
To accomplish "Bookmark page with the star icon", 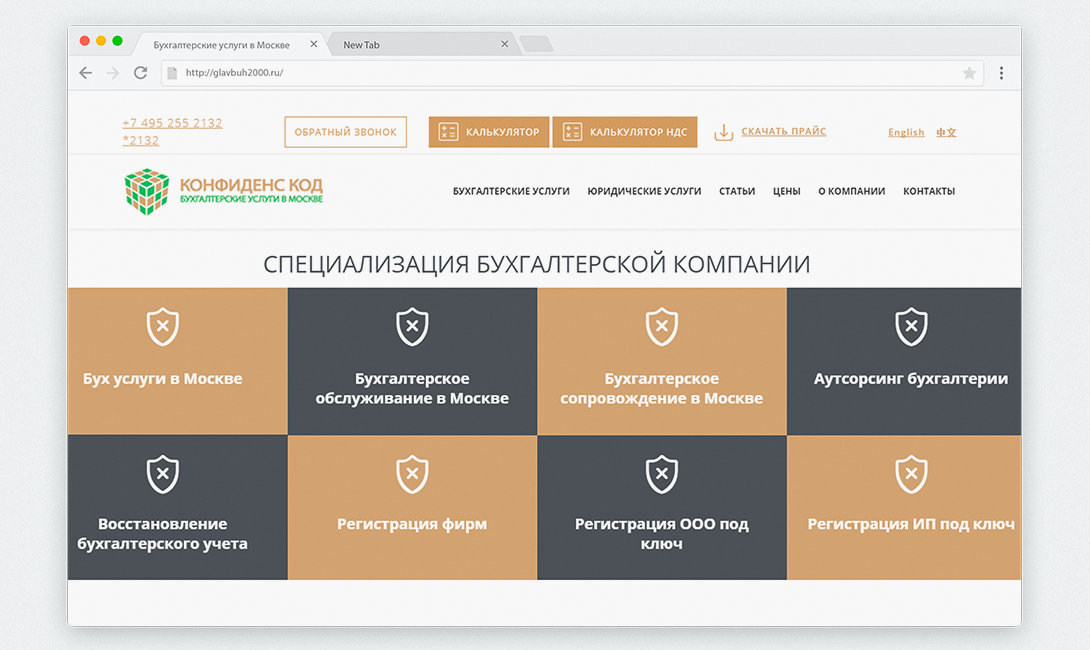I will [969, 73].
